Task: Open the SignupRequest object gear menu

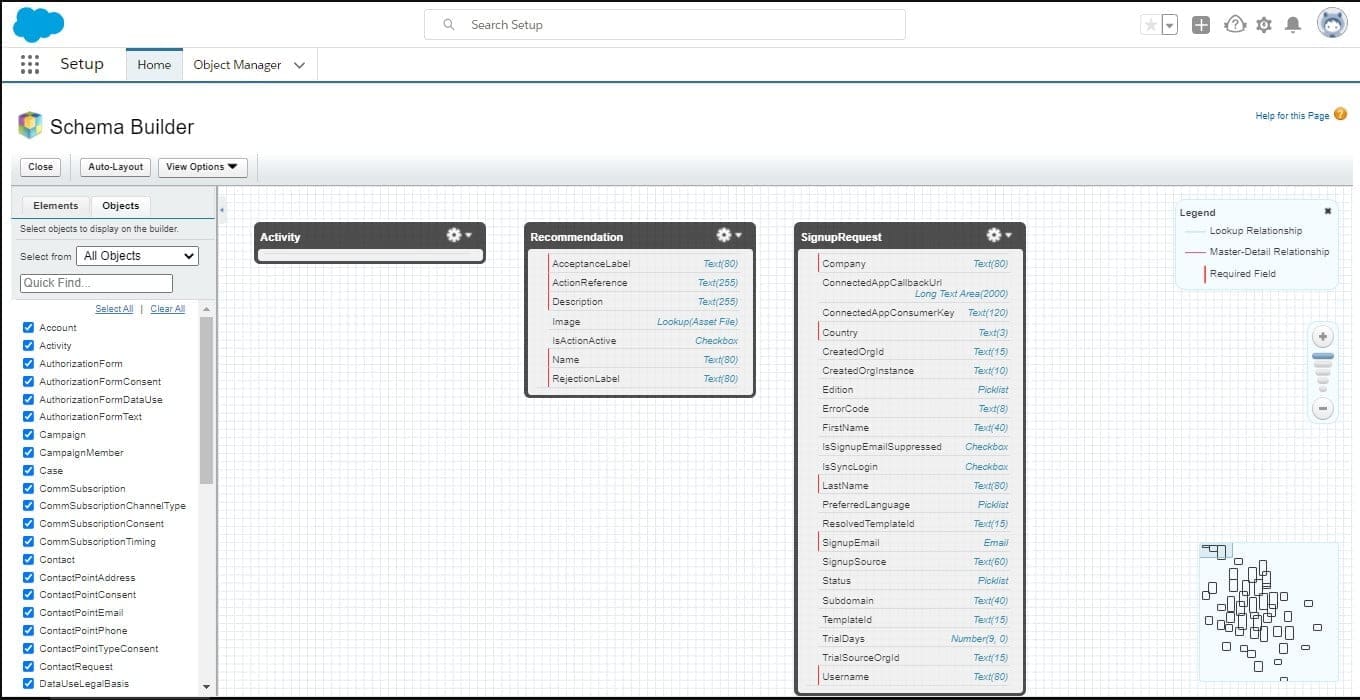Action: pyautogui.click(x=998, y=235)
